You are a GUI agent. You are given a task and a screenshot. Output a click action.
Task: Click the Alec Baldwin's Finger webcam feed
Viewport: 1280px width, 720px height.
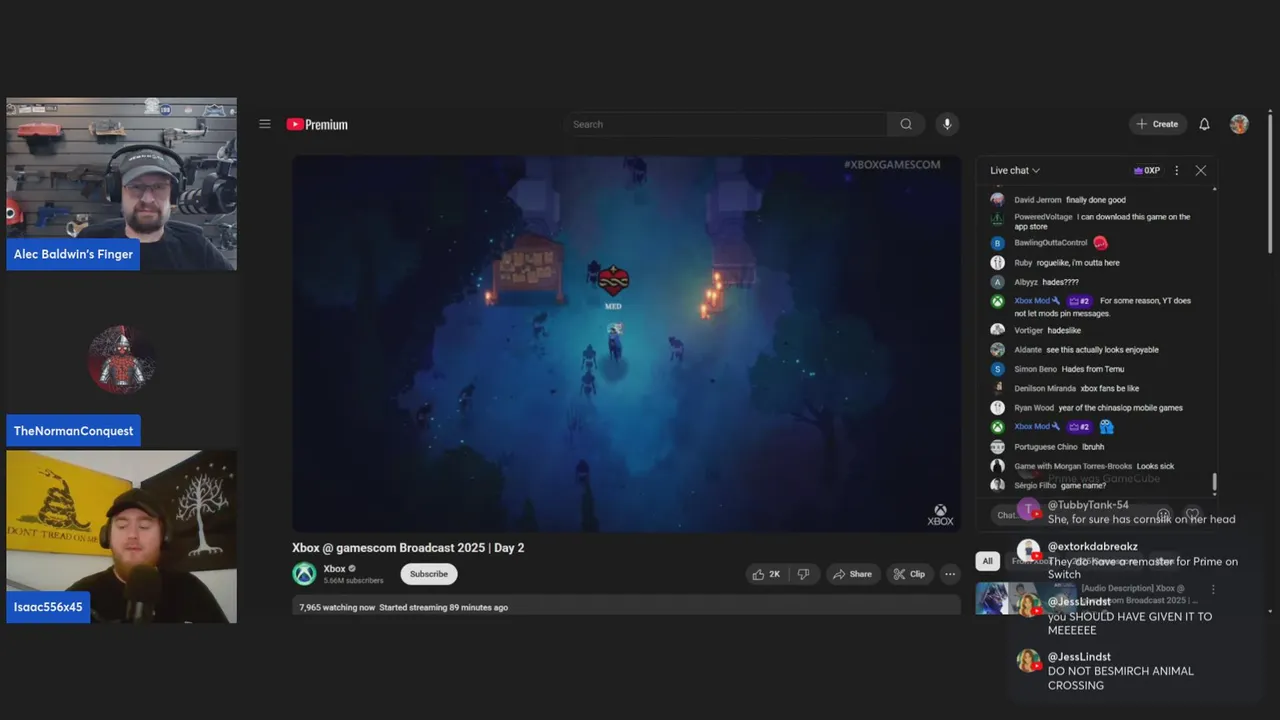121,184
